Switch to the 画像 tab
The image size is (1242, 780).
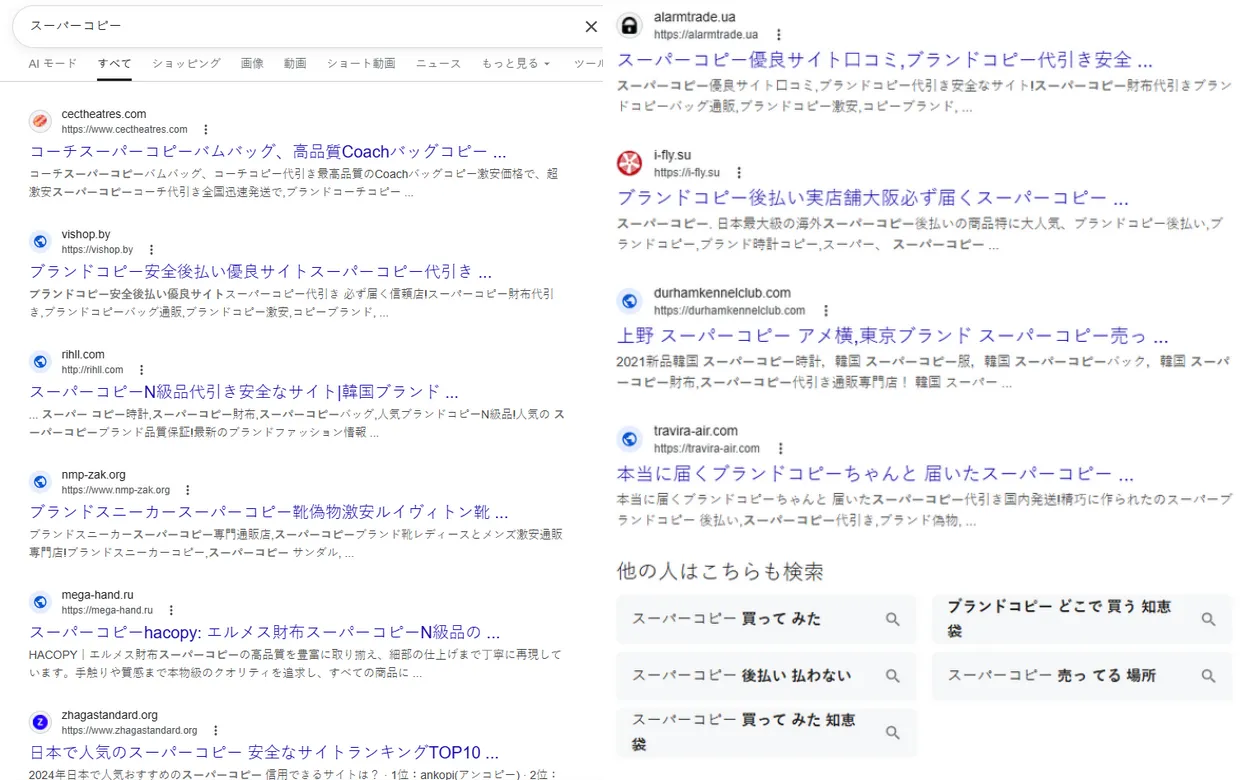[x=252, y=63]
